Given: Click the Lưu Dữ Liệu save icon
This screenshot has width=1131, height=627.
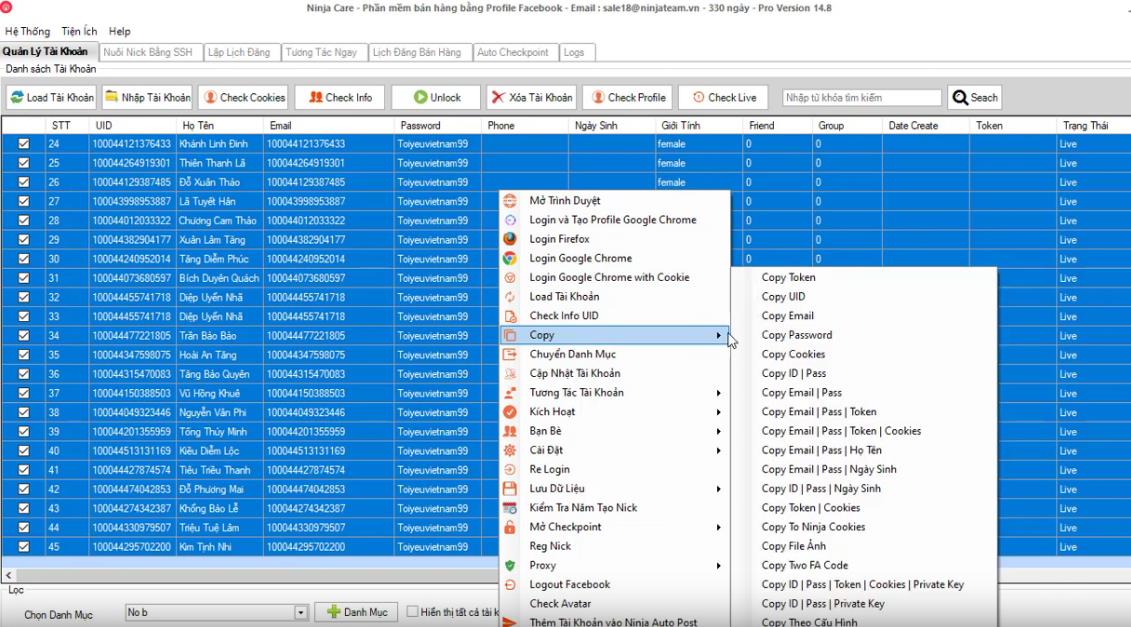Looking at the screenshot, I should coord(510,488).
